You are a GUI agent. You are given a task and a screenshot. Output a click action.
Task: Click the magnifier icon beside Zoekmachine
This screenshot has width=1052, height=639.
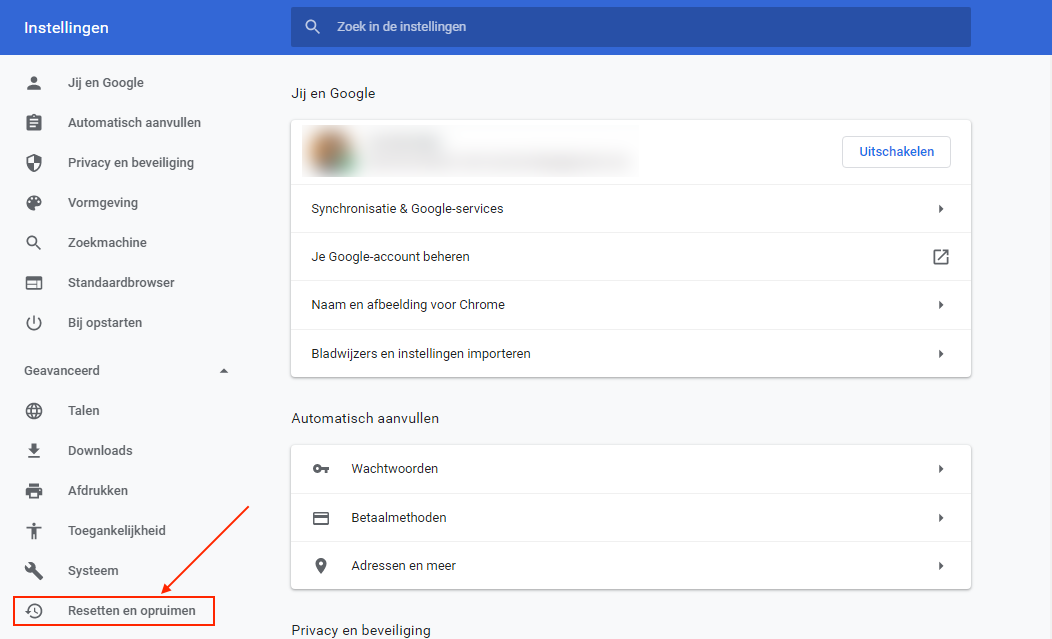point(34,243)
